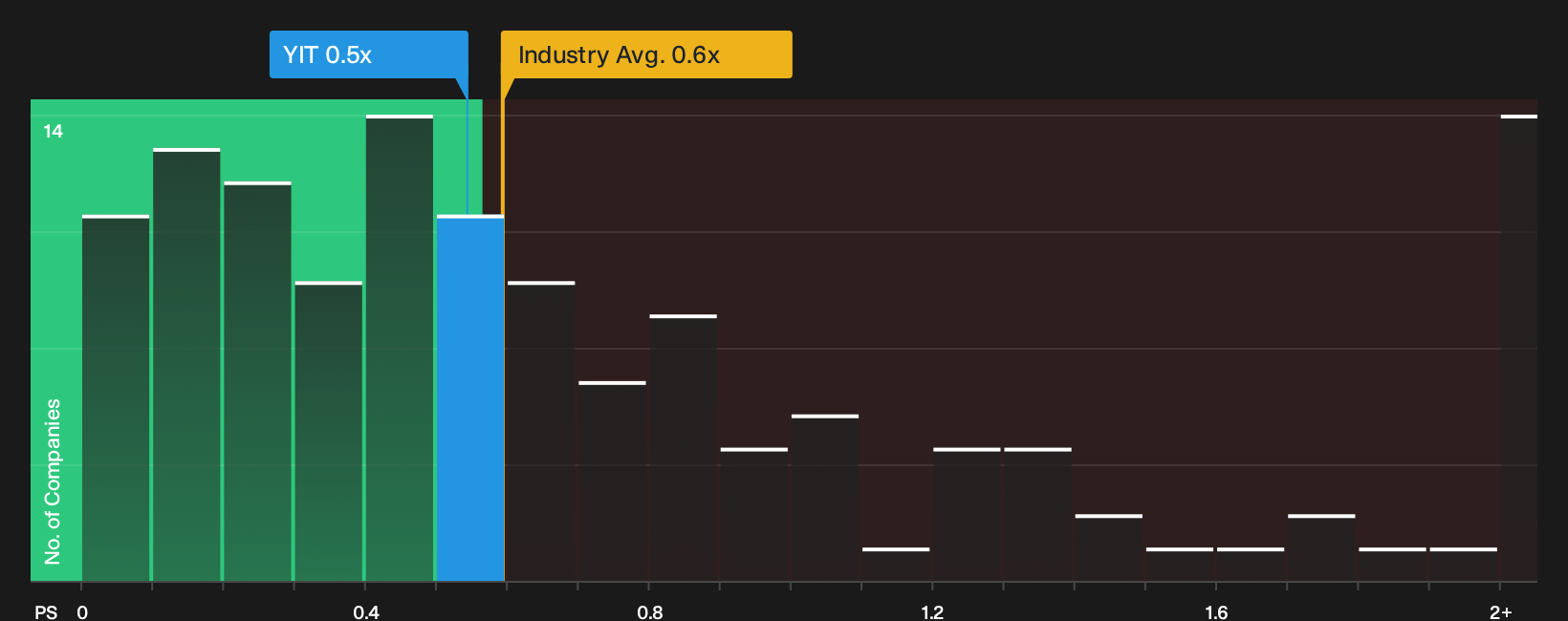Select the 2+ PS histogram bar

tap(1519, 348)
